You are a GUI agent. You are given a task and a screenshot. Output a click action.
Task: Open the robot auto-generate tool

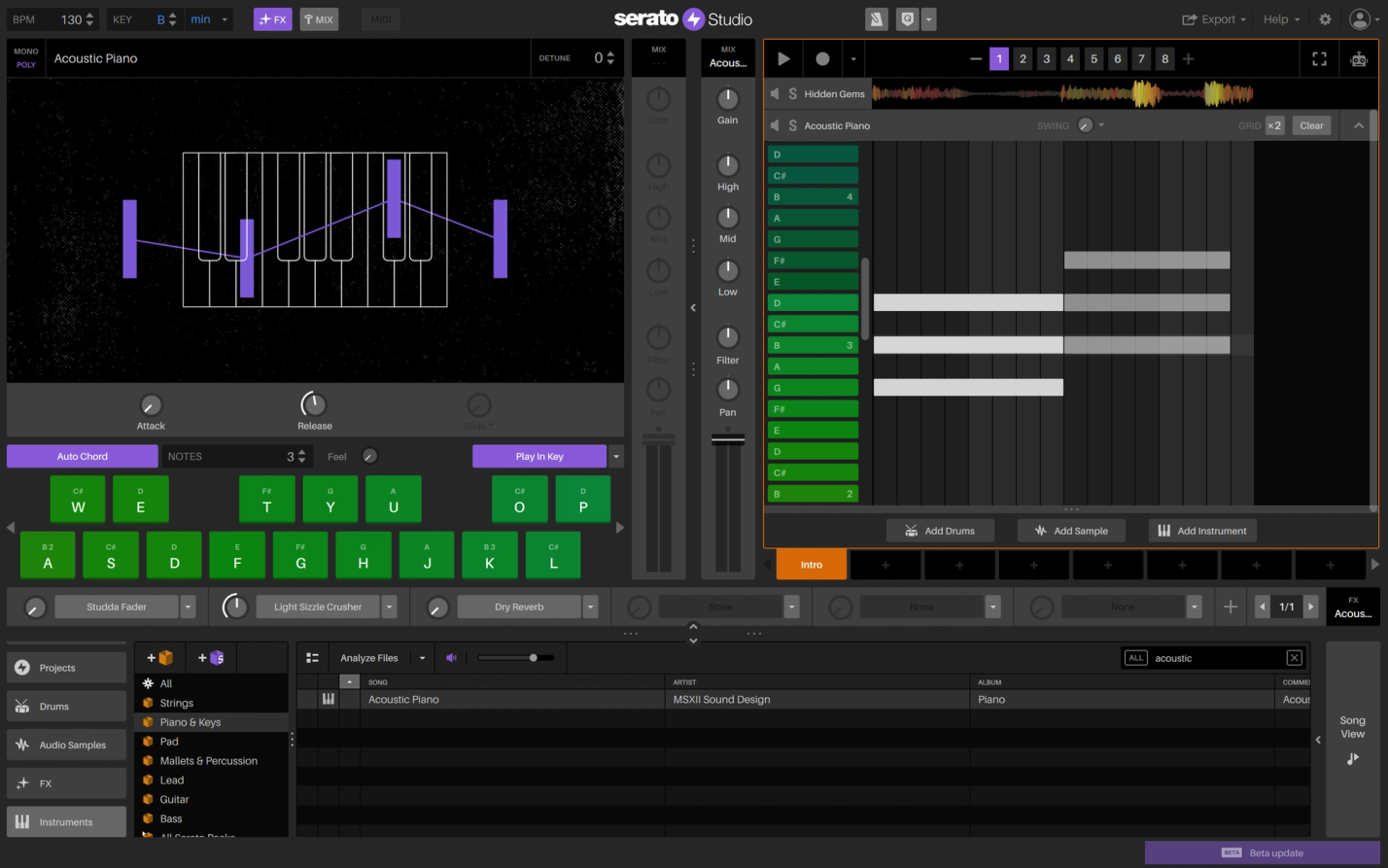(x=1358, y=58)
